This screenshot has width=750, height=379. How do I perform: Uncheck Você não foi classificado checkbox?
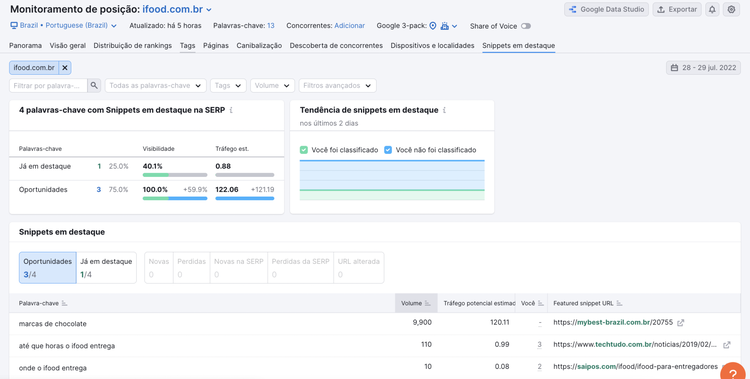click(388, 150)
